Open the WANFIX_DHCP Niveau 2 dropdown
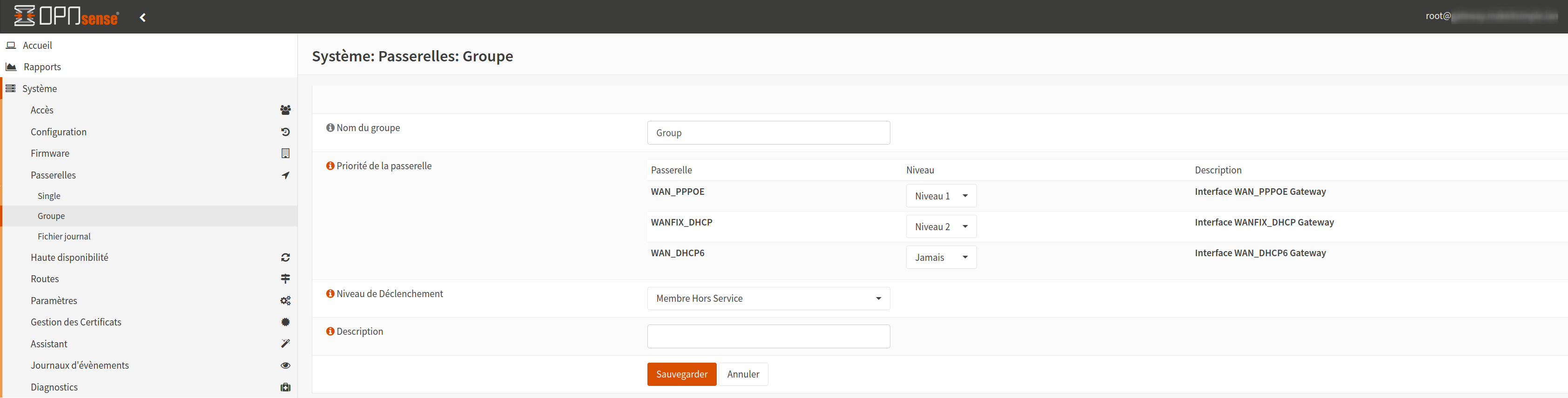 [x=941, y=226]
